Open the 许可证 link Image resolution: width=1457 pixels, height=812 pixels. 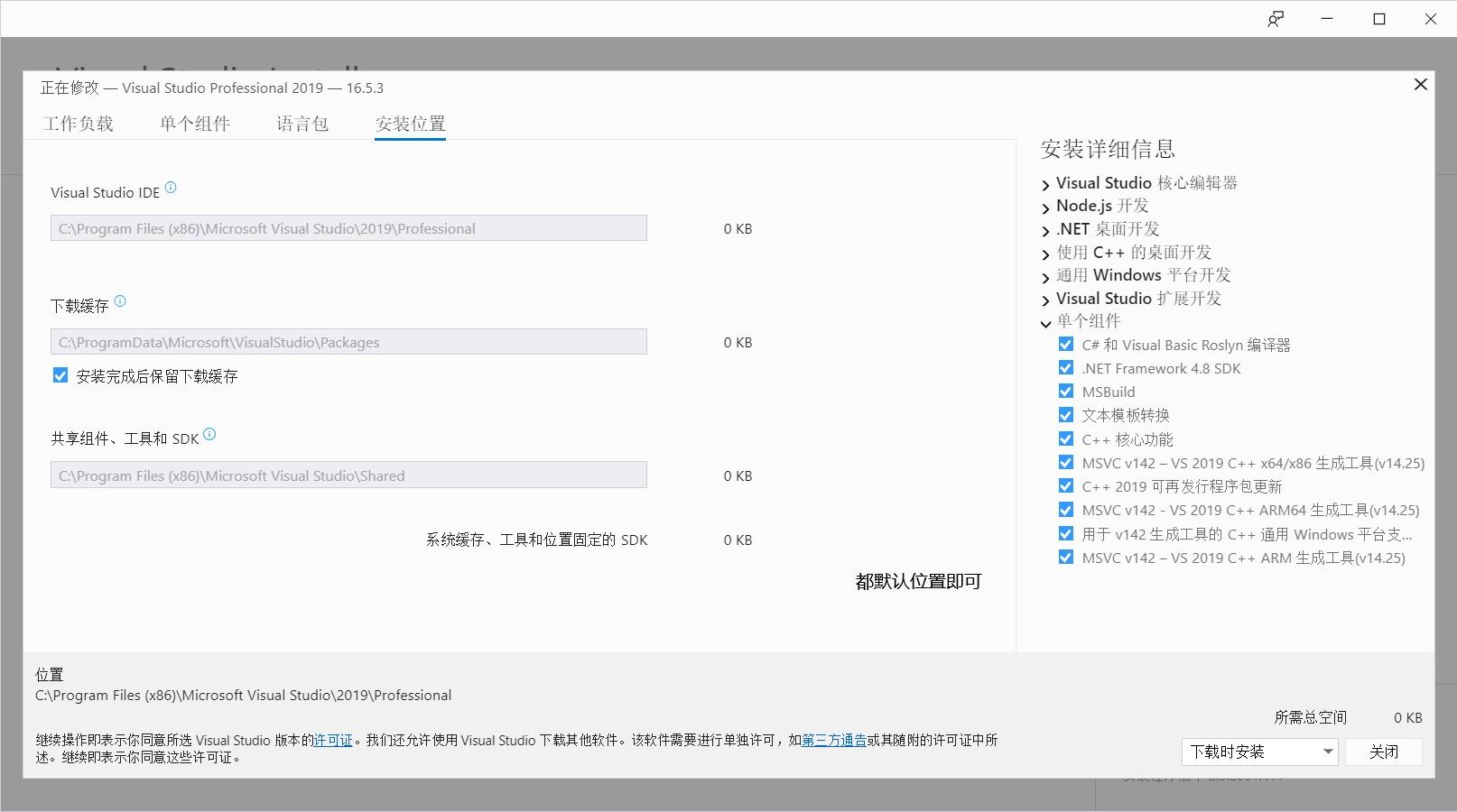tap(333, 740)
